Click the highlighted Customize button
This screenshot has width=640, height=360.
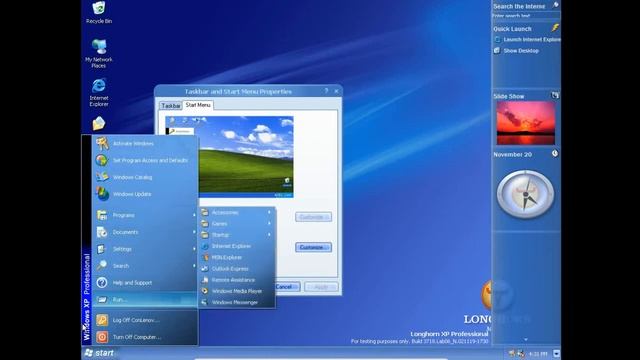pos(313,247)
